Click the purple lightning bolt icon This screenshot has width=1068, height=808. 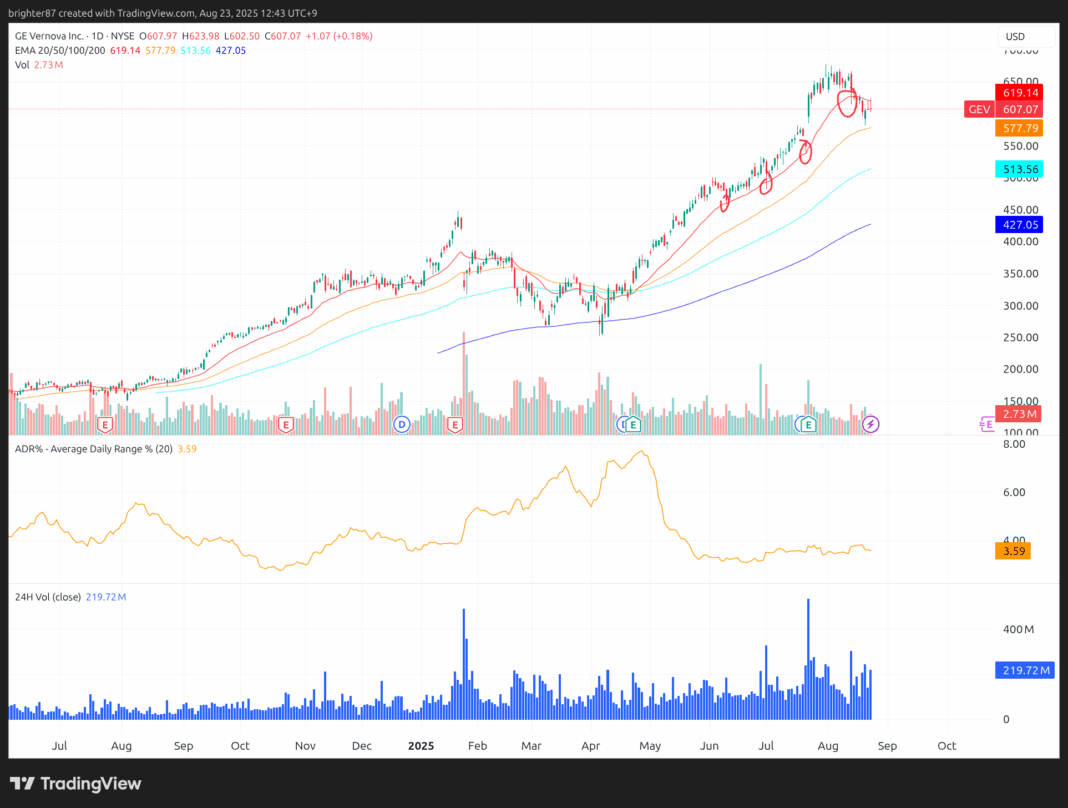tap(871, 424)
